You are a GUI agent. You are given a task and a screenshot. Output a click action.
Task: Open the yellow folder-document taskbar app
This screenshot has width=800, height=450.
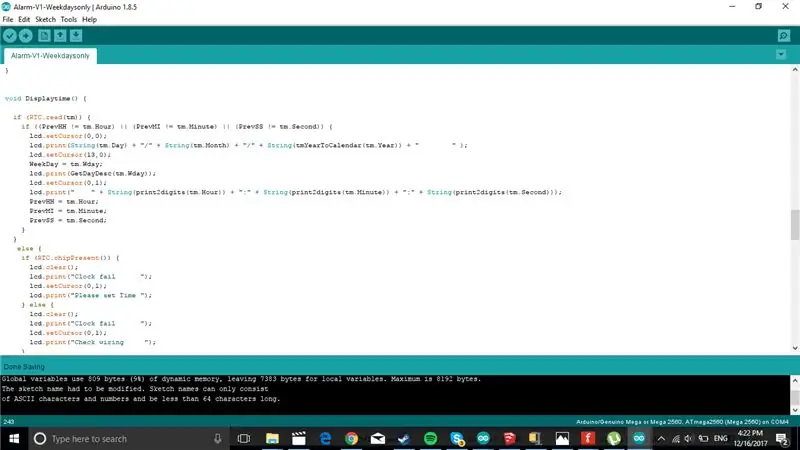[535, 439]
